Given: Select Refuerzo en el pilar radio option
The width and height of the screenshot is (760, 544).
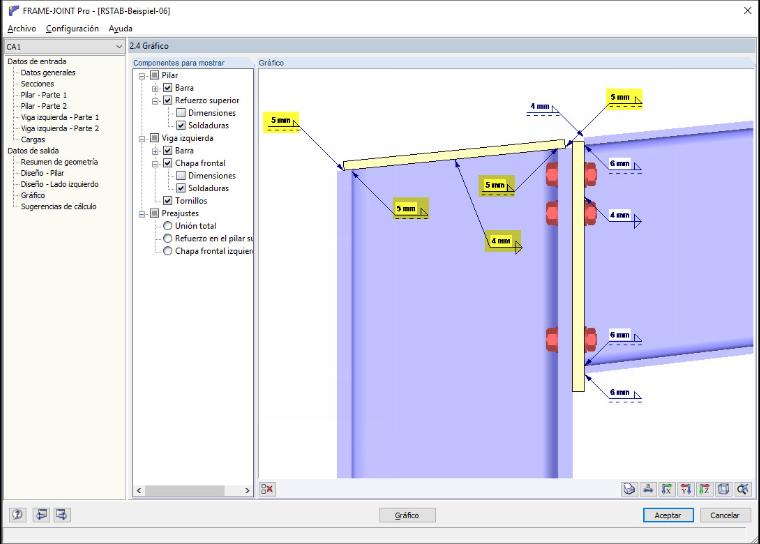Looking at the screenshot, I should point(168,239).
